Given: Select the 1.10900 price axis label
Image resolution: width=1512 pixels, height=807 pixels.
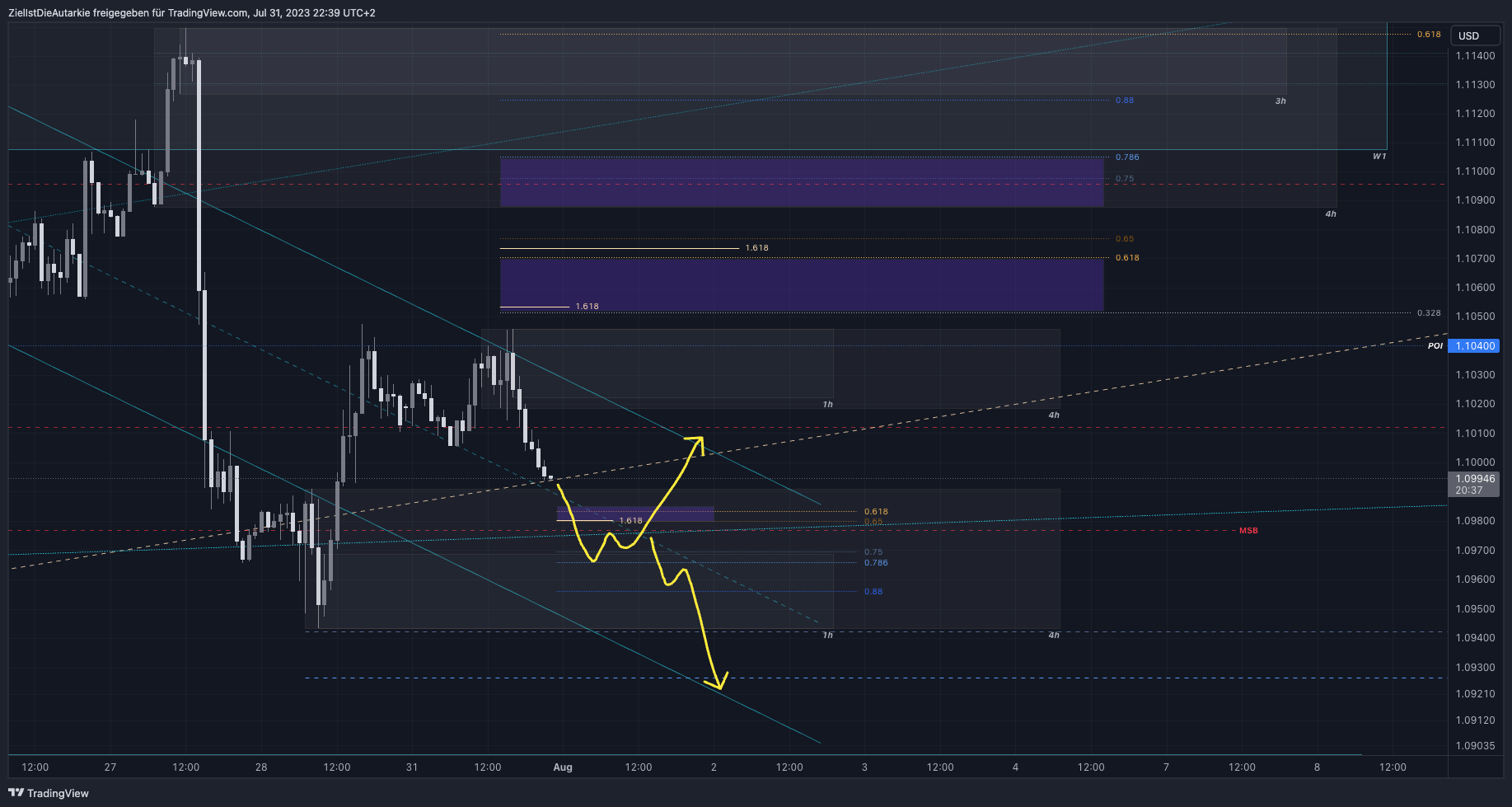Looking at the screenshot, I should click(x=1475, y=200).
